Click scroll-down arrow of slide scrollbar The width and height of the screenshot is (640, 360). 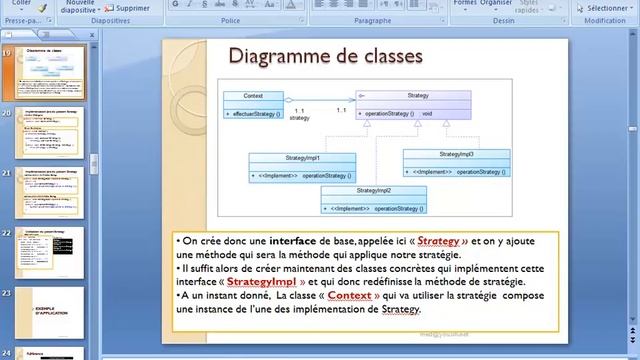coord(633,319)
